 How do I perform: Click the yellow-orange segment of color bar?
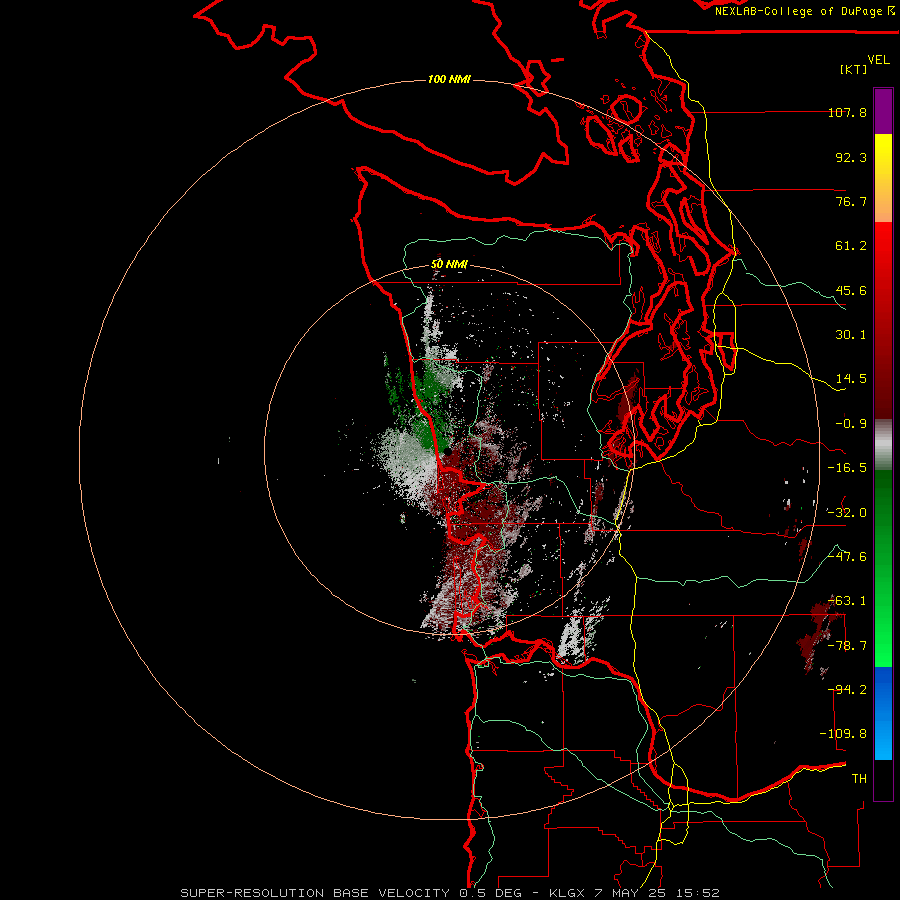click(x=883, y=178)
